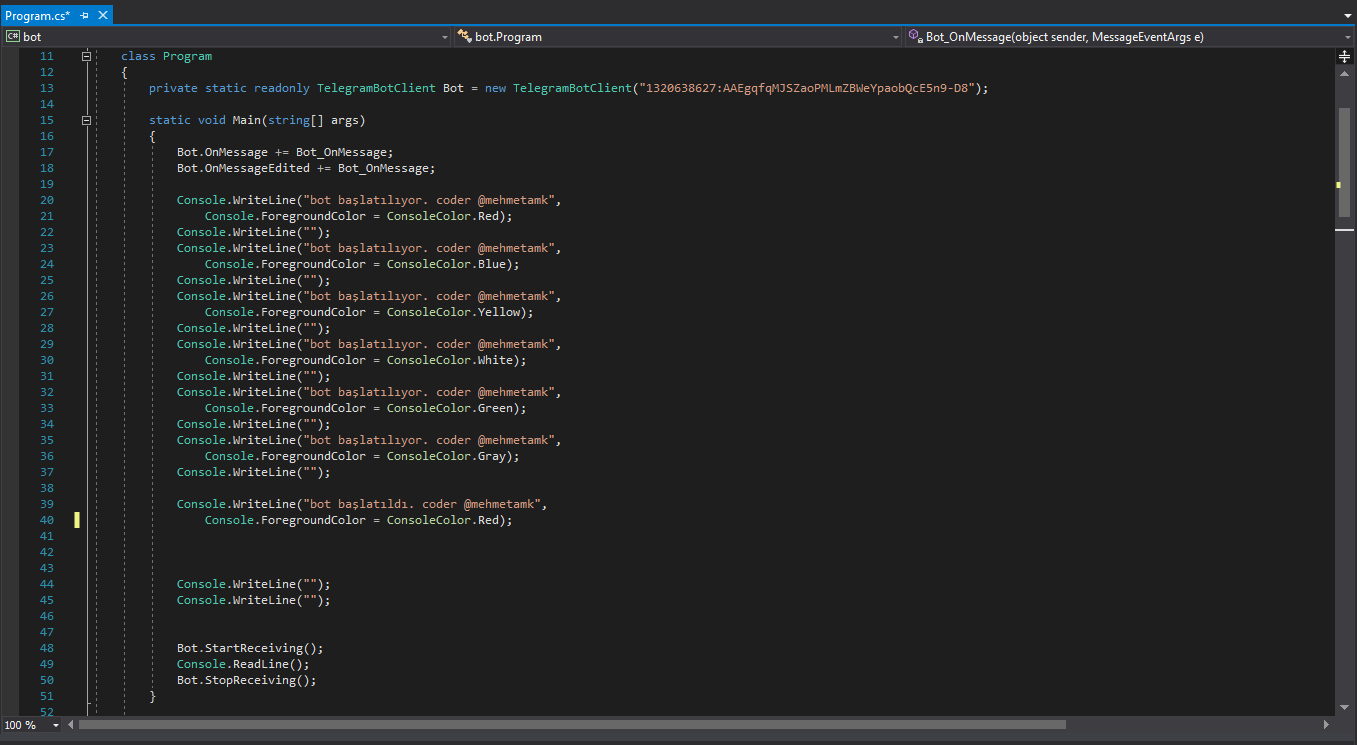Screen dimensions: 1357x745
Task: Collapse the Main method code block
Action: [87, 120]
